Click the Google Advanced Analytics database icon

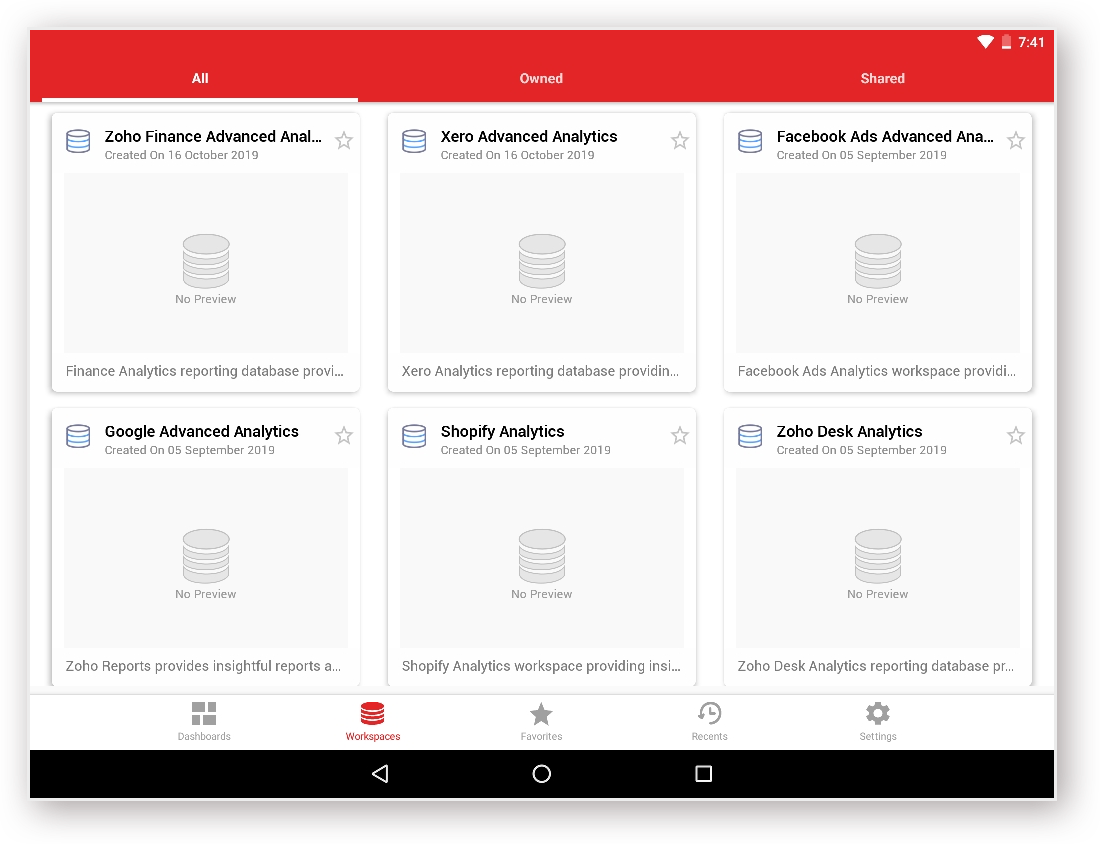point(78,436)
